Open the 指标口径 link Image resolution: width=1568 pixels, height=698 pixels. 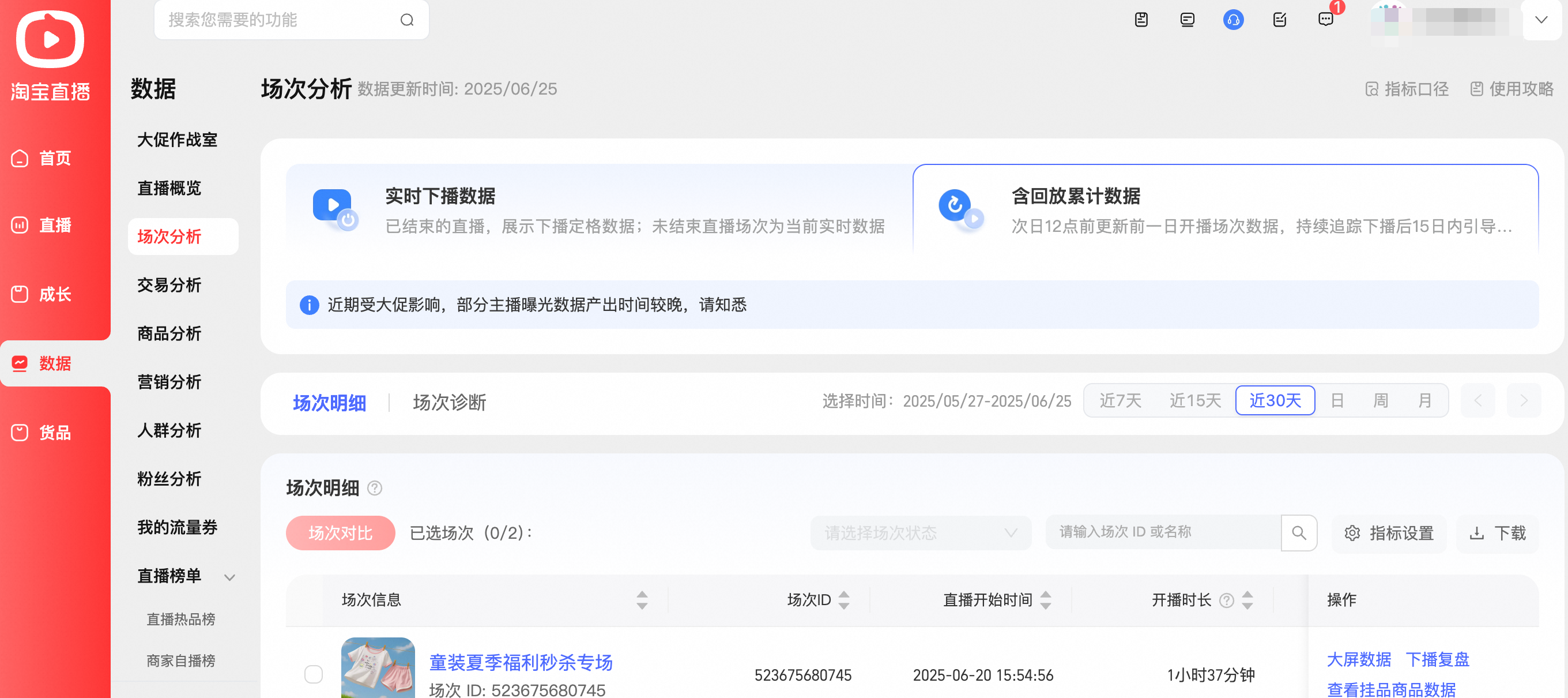click(x=1407, y=89)
